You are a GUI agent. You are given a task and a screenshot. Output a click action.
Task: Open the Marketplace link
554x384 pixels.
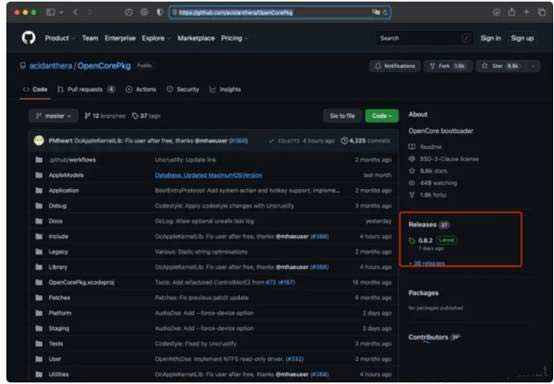click(196, 38)
